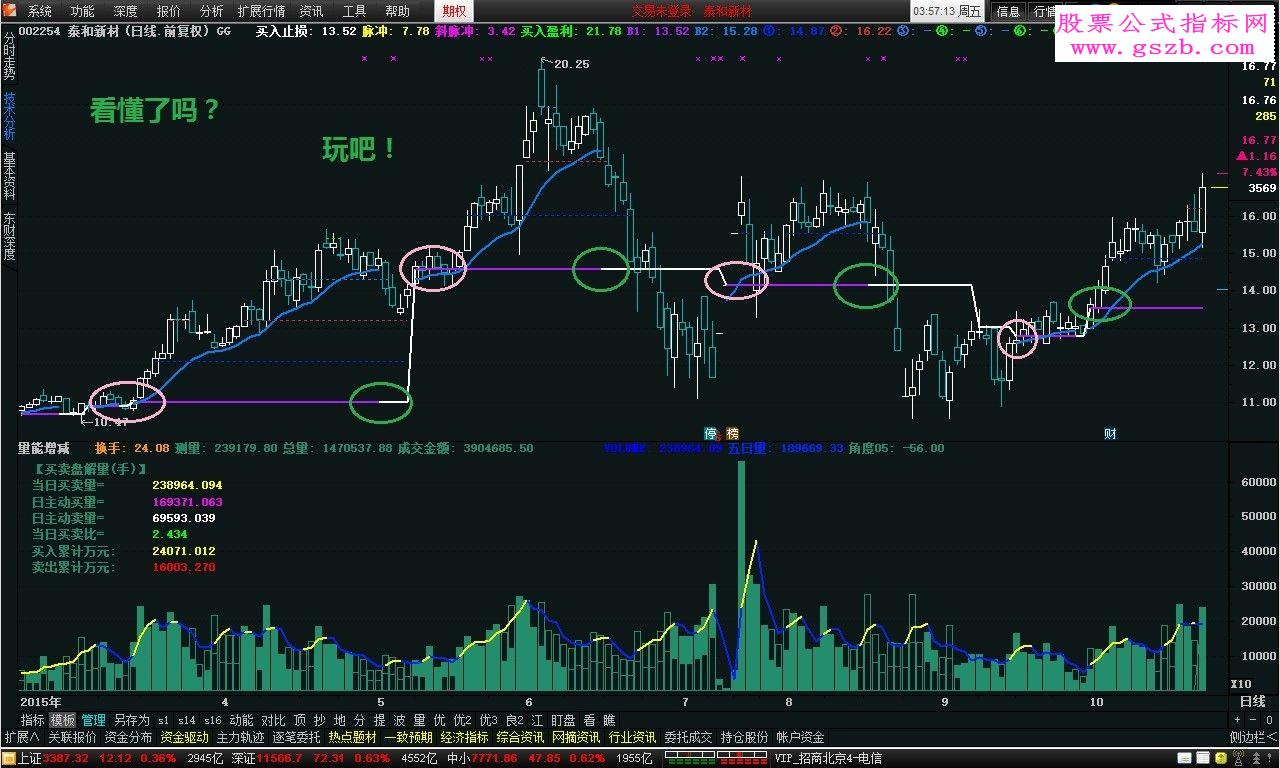Viewport: 1280px width, 768px height.
Task: Click the 榜 marker on the chart
Action: coord(732,433)
